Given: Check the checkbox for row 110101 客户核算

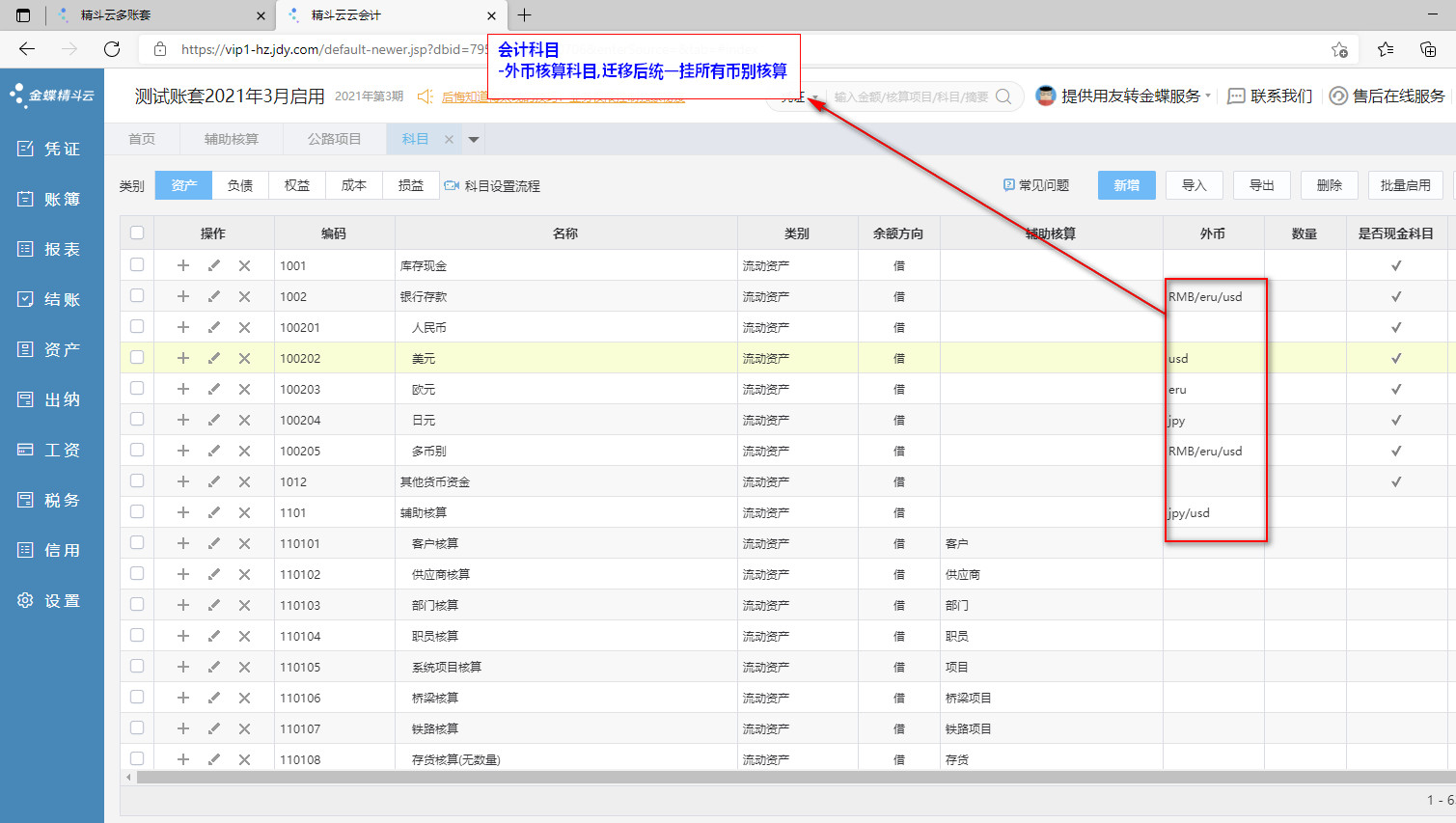Looking at the screenshot, I should (137, 542).
